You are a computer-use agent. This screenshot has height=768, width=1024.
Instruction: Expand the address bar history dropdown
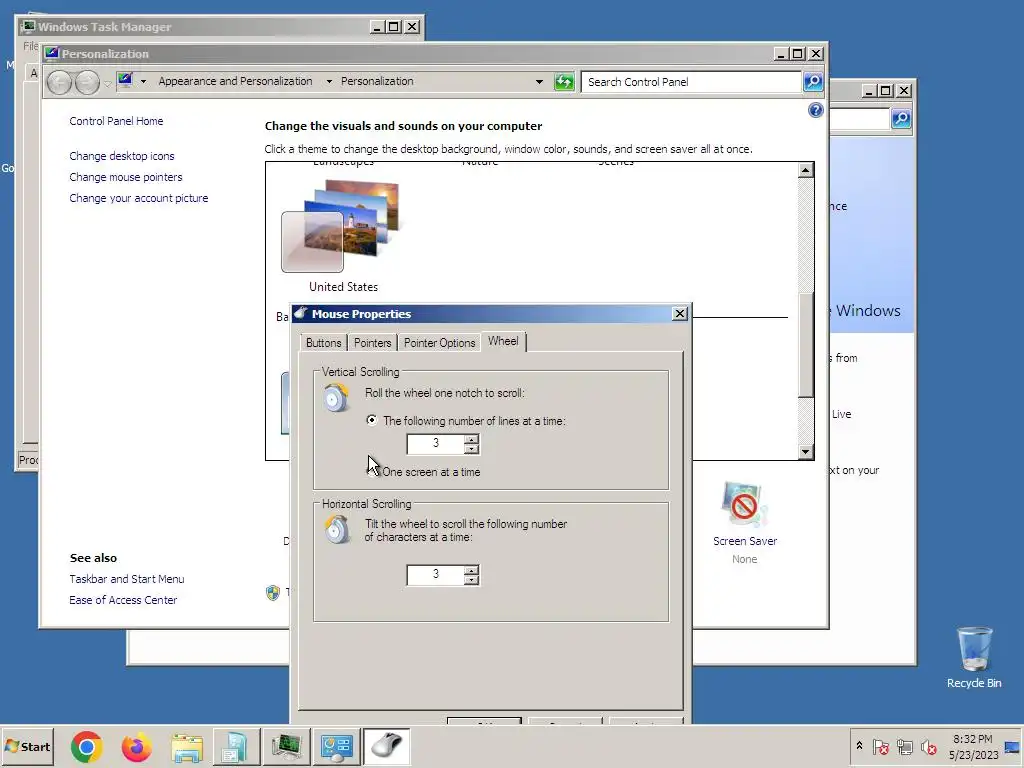pyautogui.click(x=539, y=82)
